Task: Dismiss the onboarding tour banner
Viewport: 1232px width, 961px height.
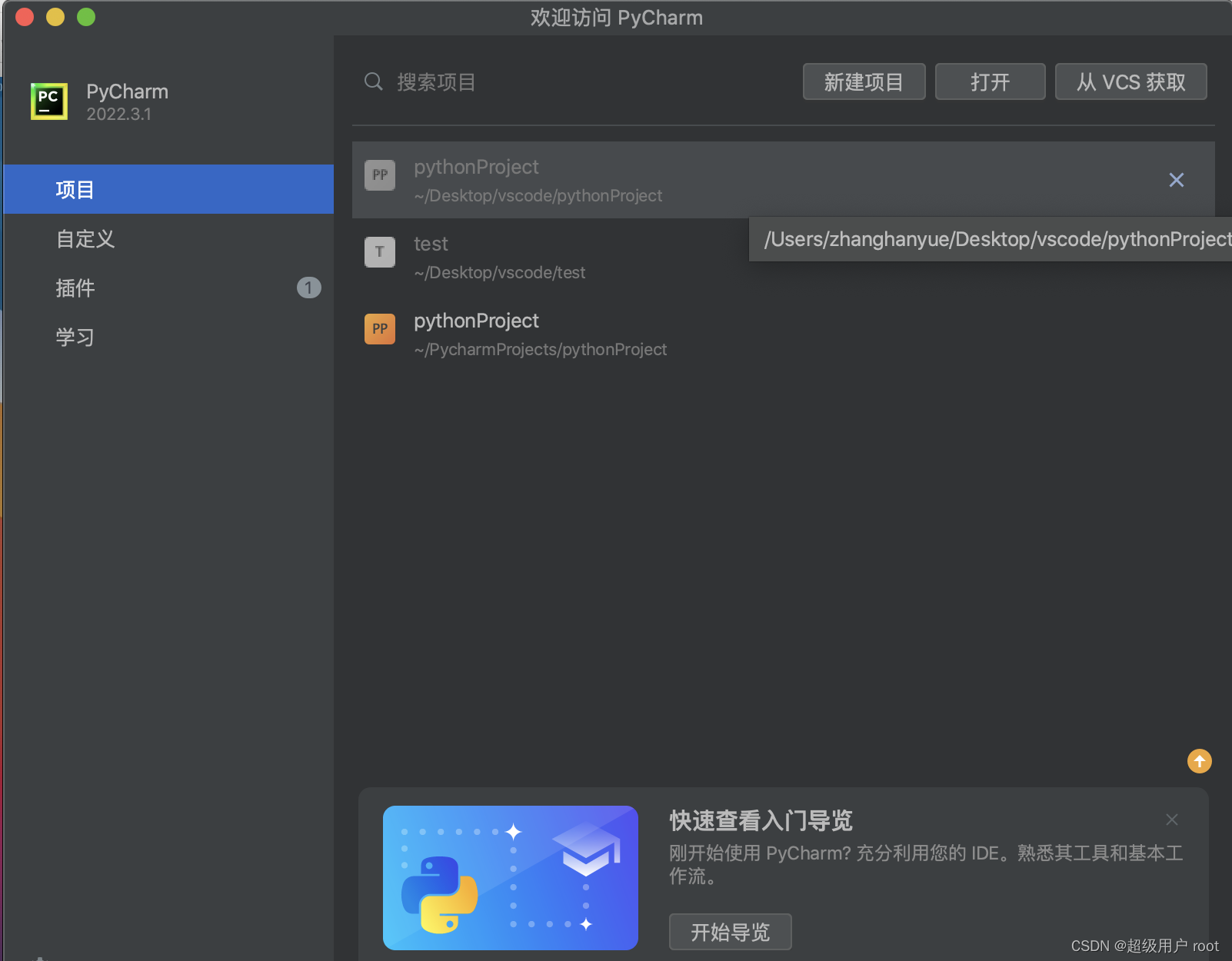Action: pyautogui.click(x=1172, y=820)
